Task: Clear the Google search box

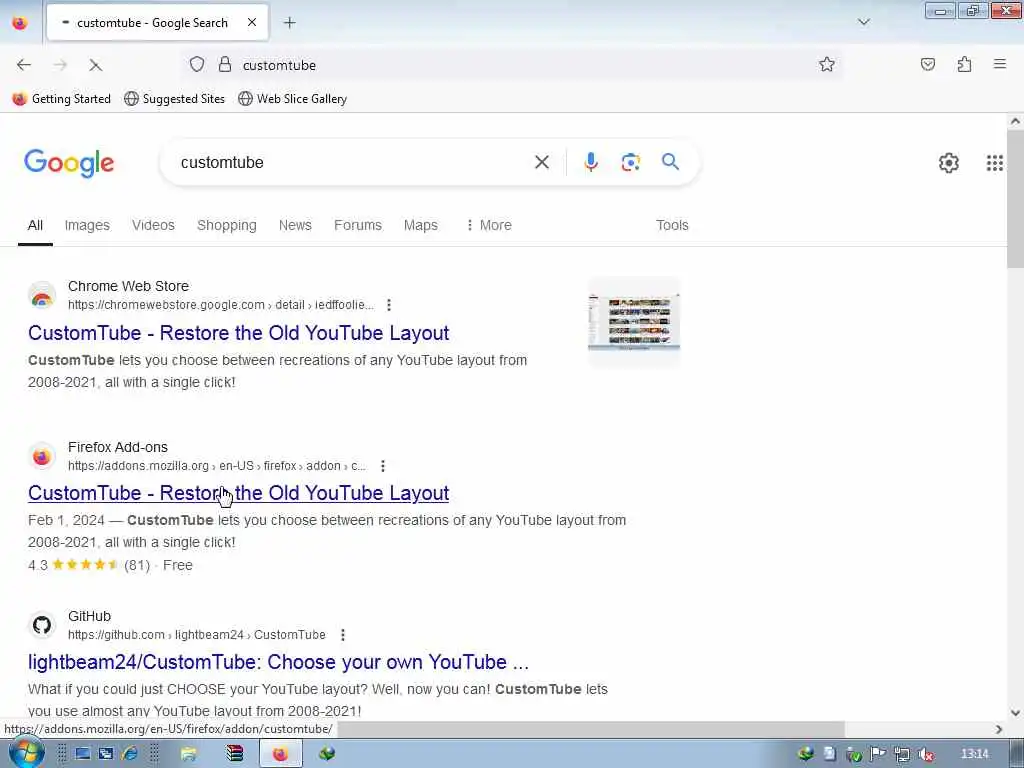Action: point(541,162)
